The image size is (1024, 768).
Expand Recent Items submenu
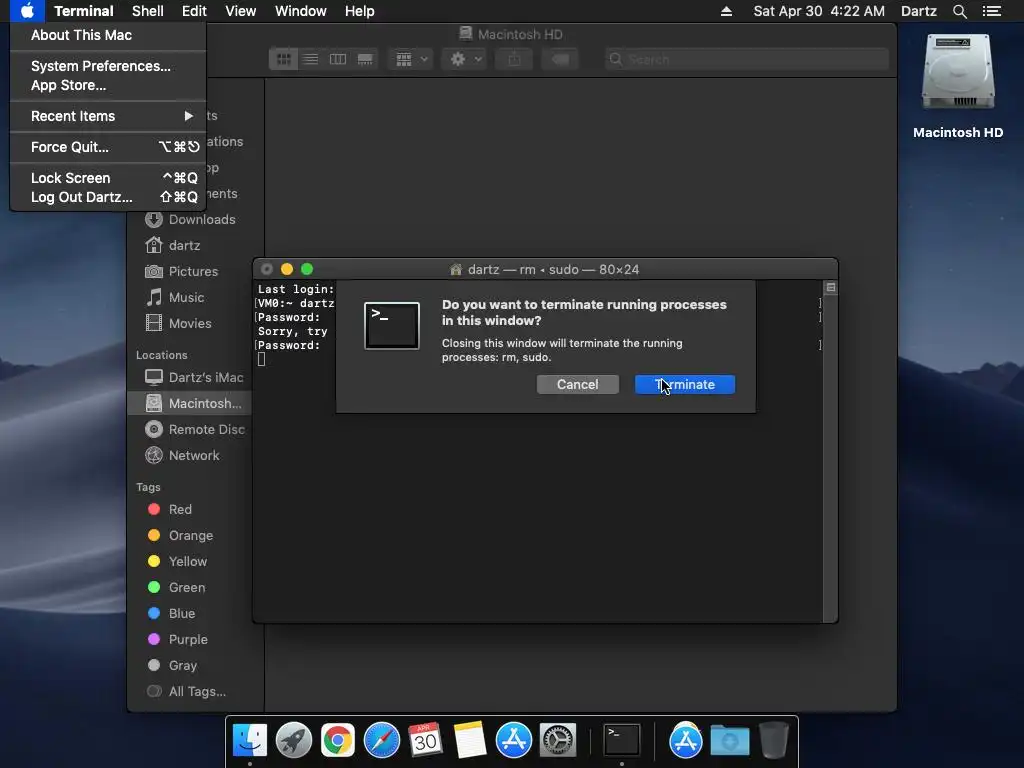(x=108, y=116)
